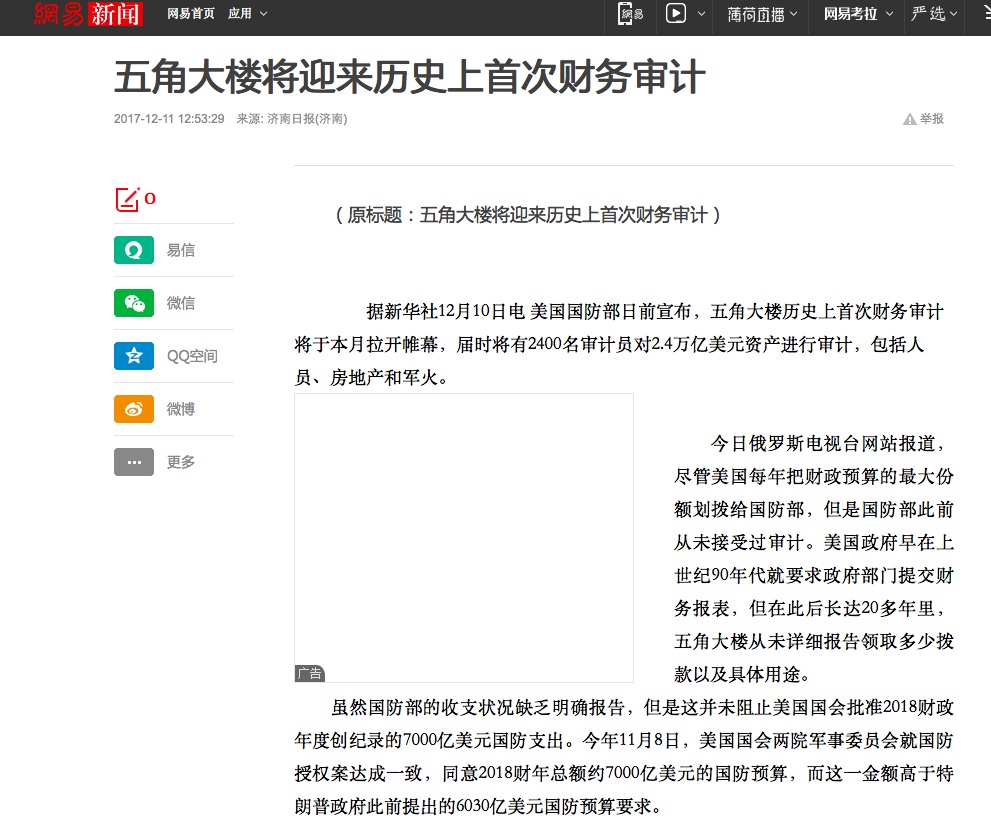The width and height of the screenshot is (991, 826).
Task: Share to QQ空间 using the star icon
Action: coord(133,356)
